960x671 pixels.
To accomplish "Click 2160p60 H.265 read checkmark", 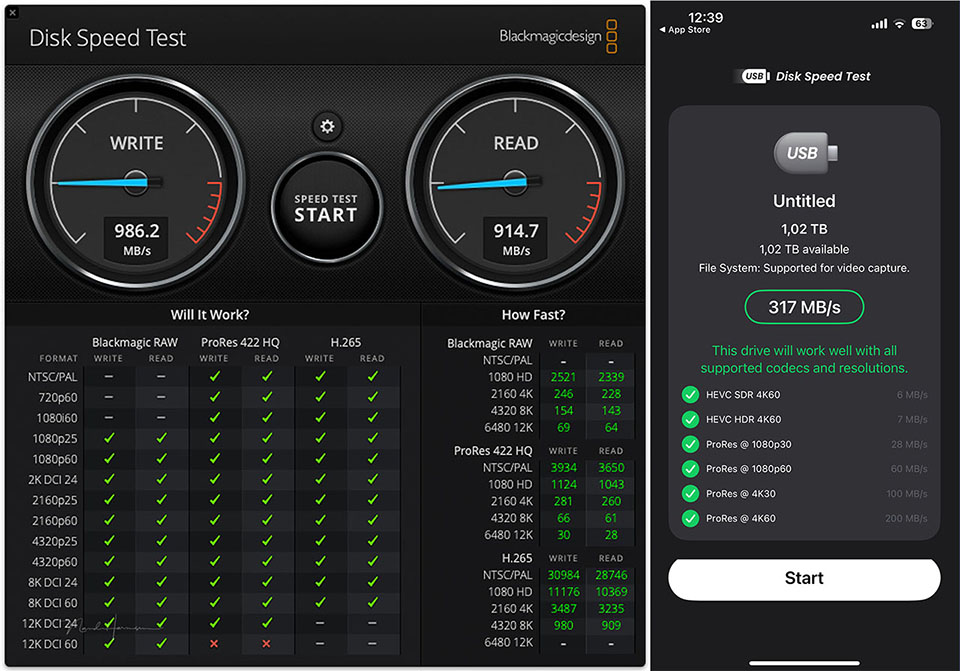I will tap(372, 520).
